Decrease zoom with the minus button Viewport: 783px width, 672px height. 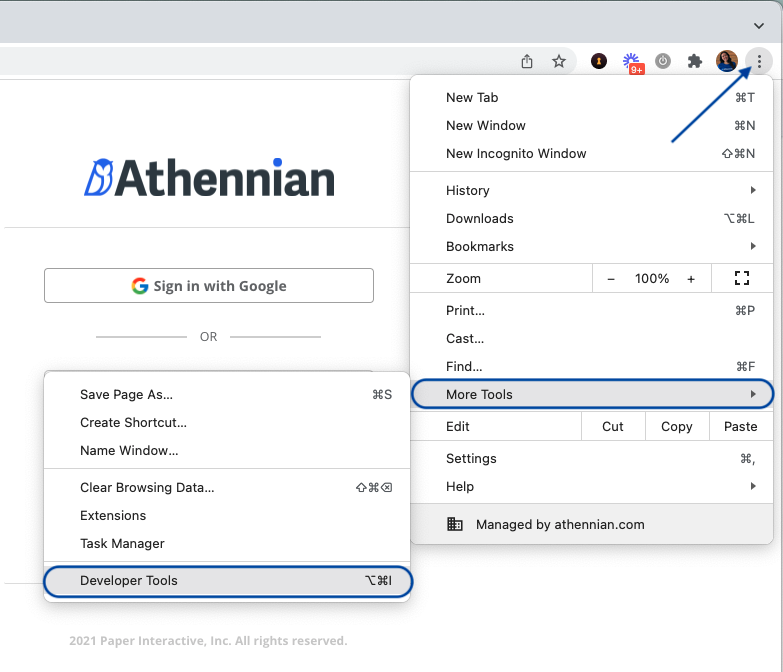pyautogui.click(x=611, y=279)
